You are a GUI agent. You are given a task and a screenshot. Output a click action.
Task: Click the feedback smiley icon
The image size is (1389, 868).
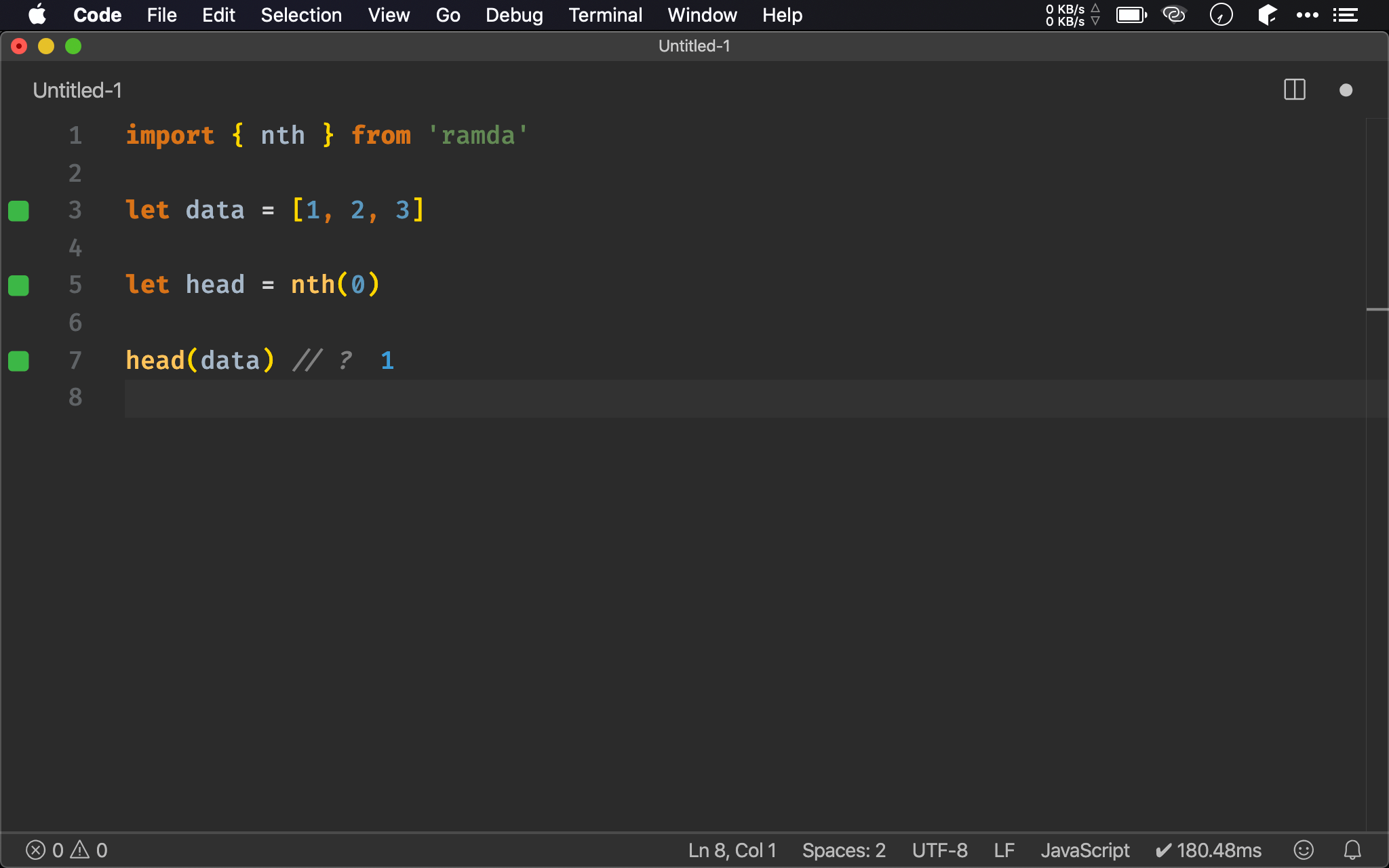[x=1304, y=850]
